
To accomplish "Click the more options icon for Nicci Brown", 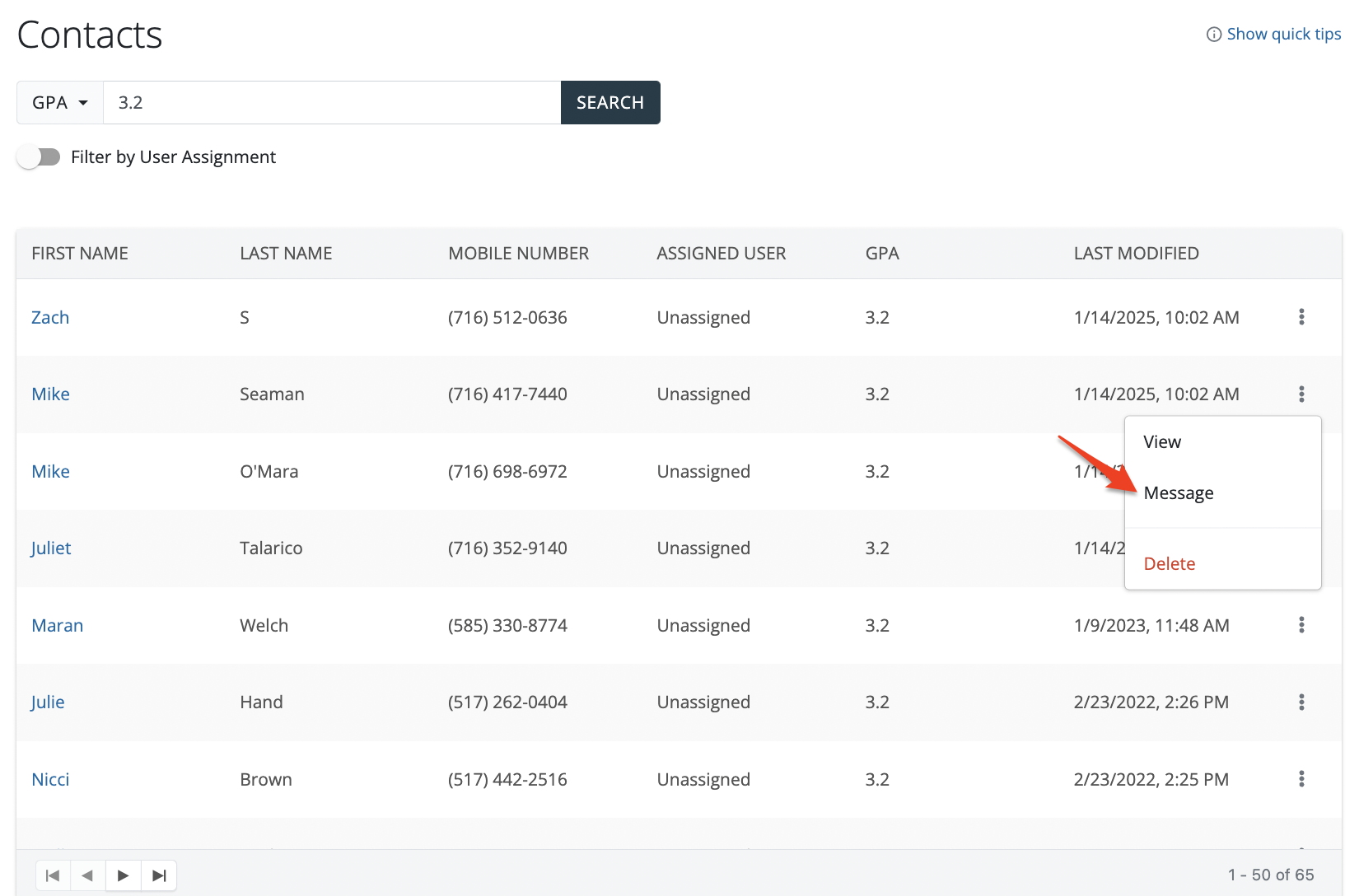I will pos(1301,779).
